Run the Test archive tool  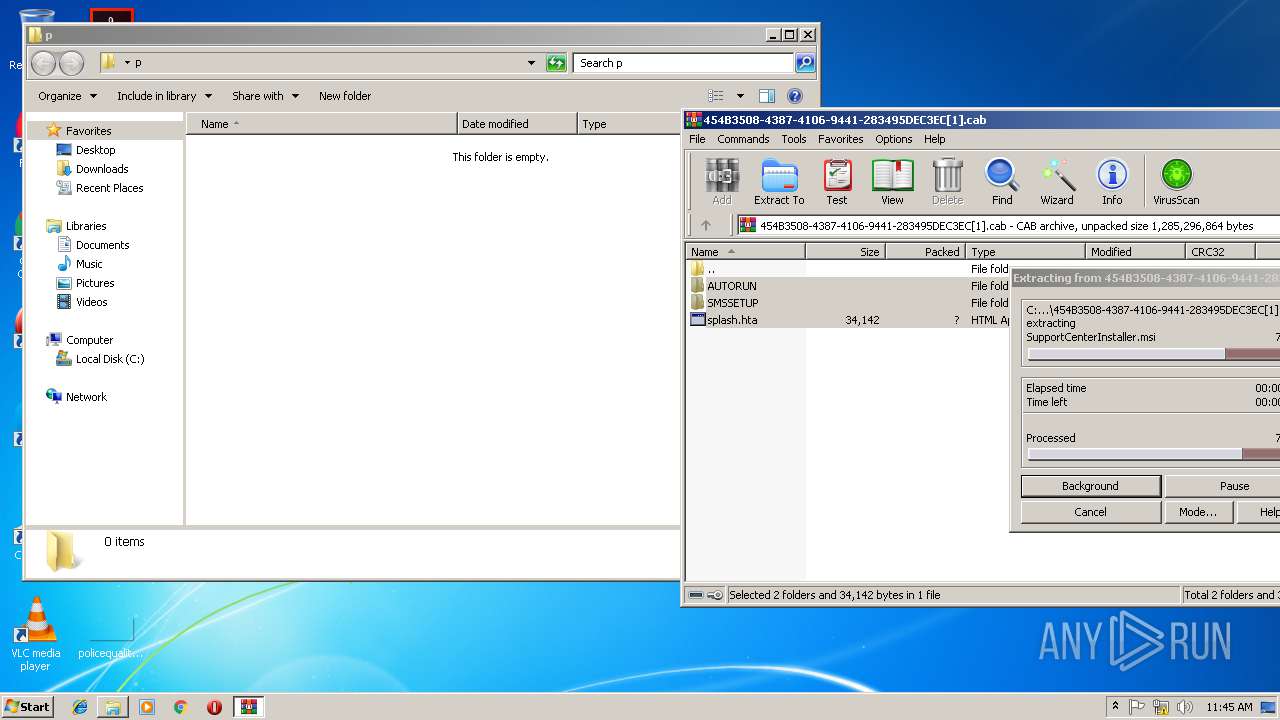point(837,182)
